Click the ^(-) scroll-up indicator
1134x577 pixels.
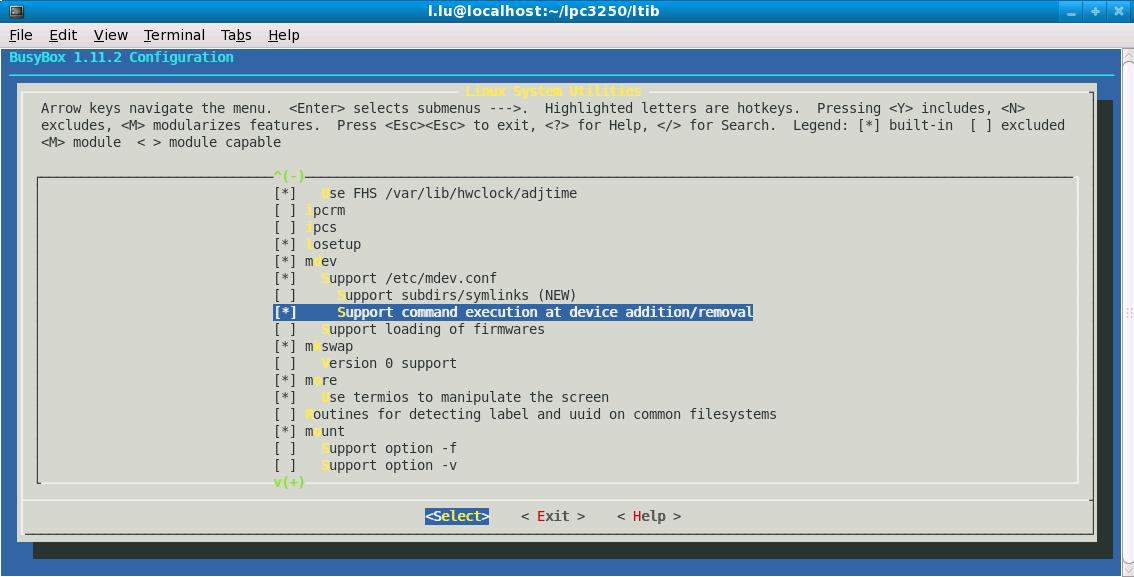[289, 176]
